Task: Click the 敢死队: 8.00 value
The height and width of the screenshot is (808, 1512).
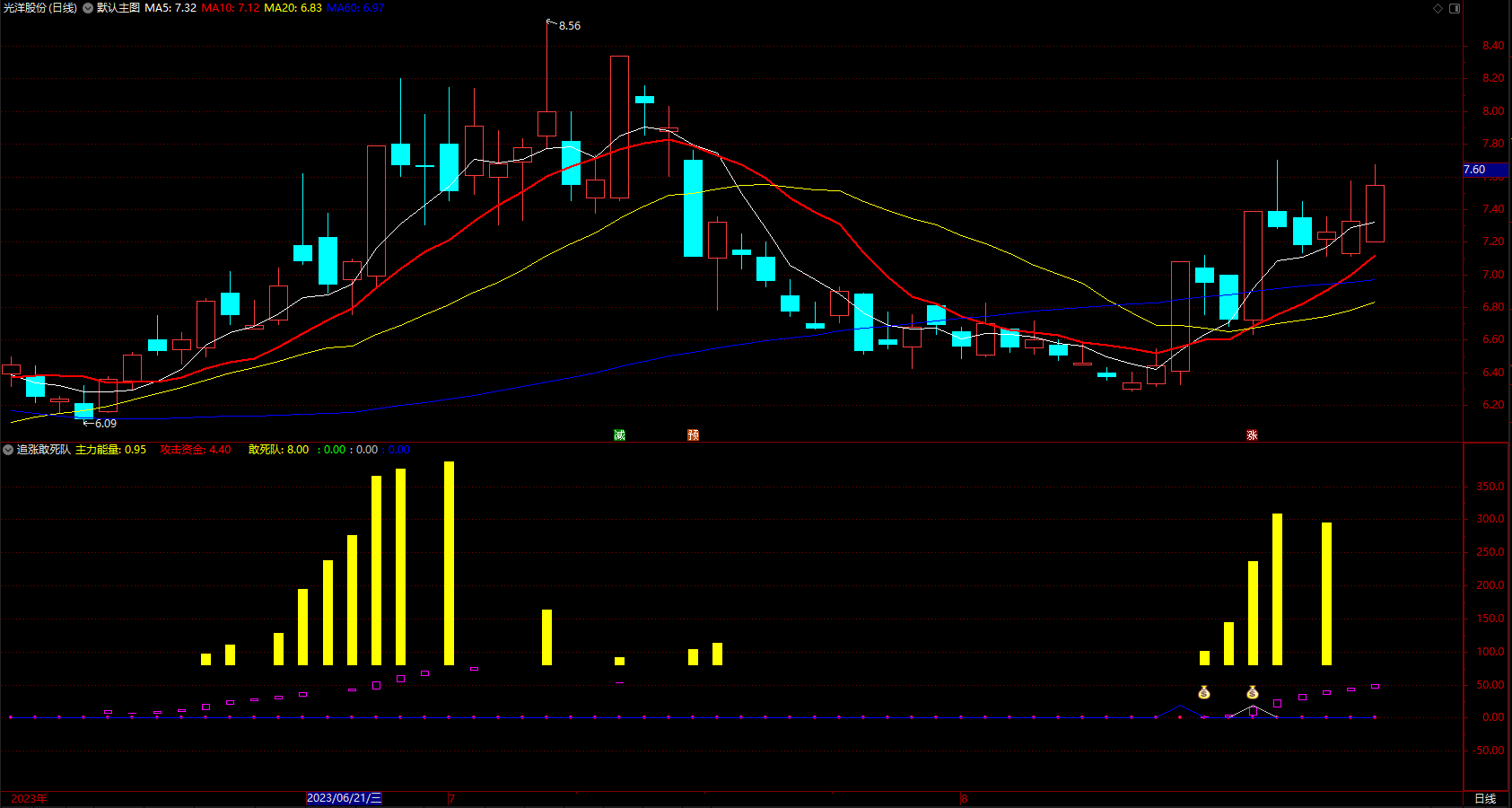Action: click(278, 450)
